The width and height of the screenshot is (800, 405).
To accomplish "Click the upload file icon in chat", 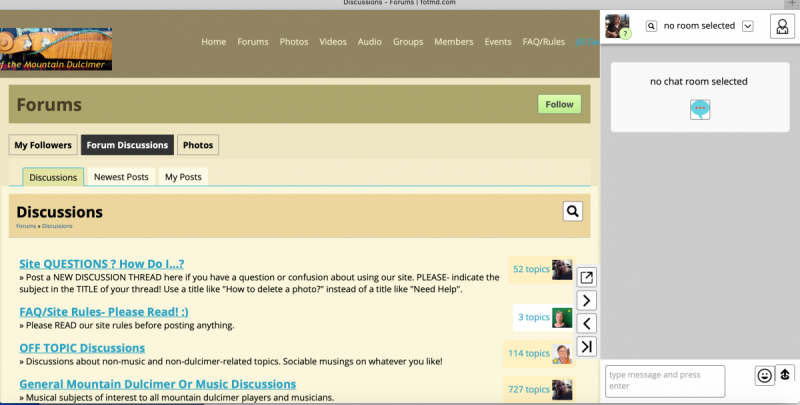I will tap(786, 376).
